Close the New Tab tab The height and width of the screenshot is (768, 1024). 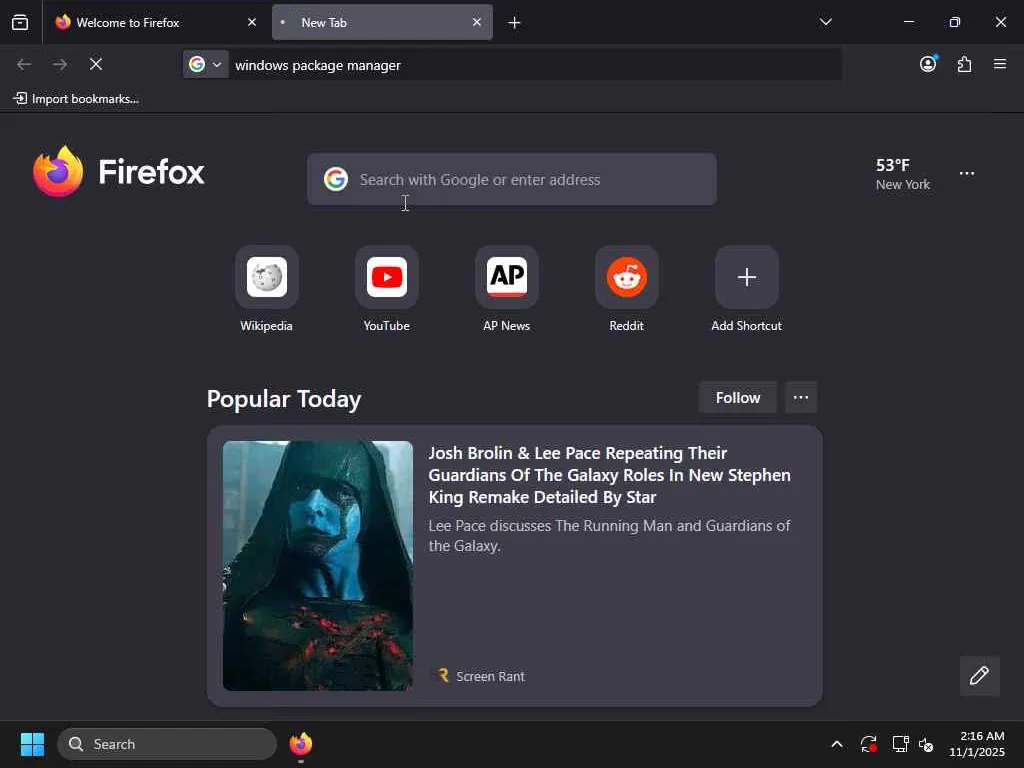[x=477, y=22]
